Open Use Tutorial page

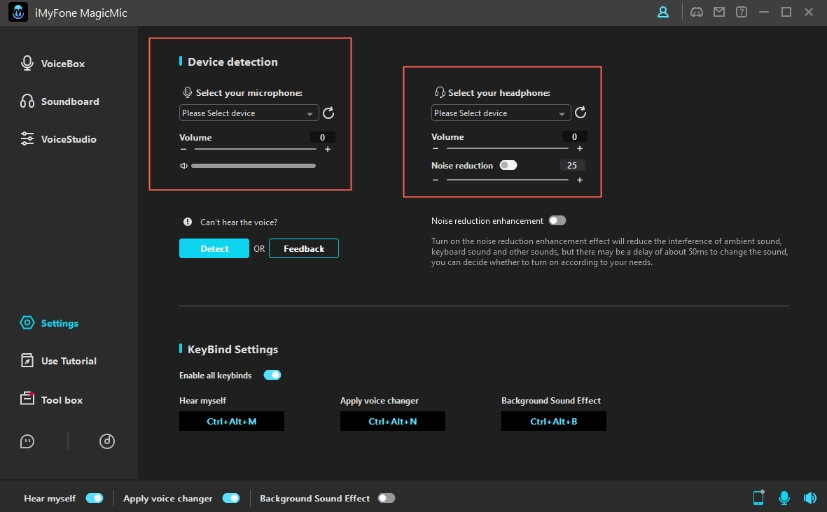pyautogui.click(x=59, y=361)
